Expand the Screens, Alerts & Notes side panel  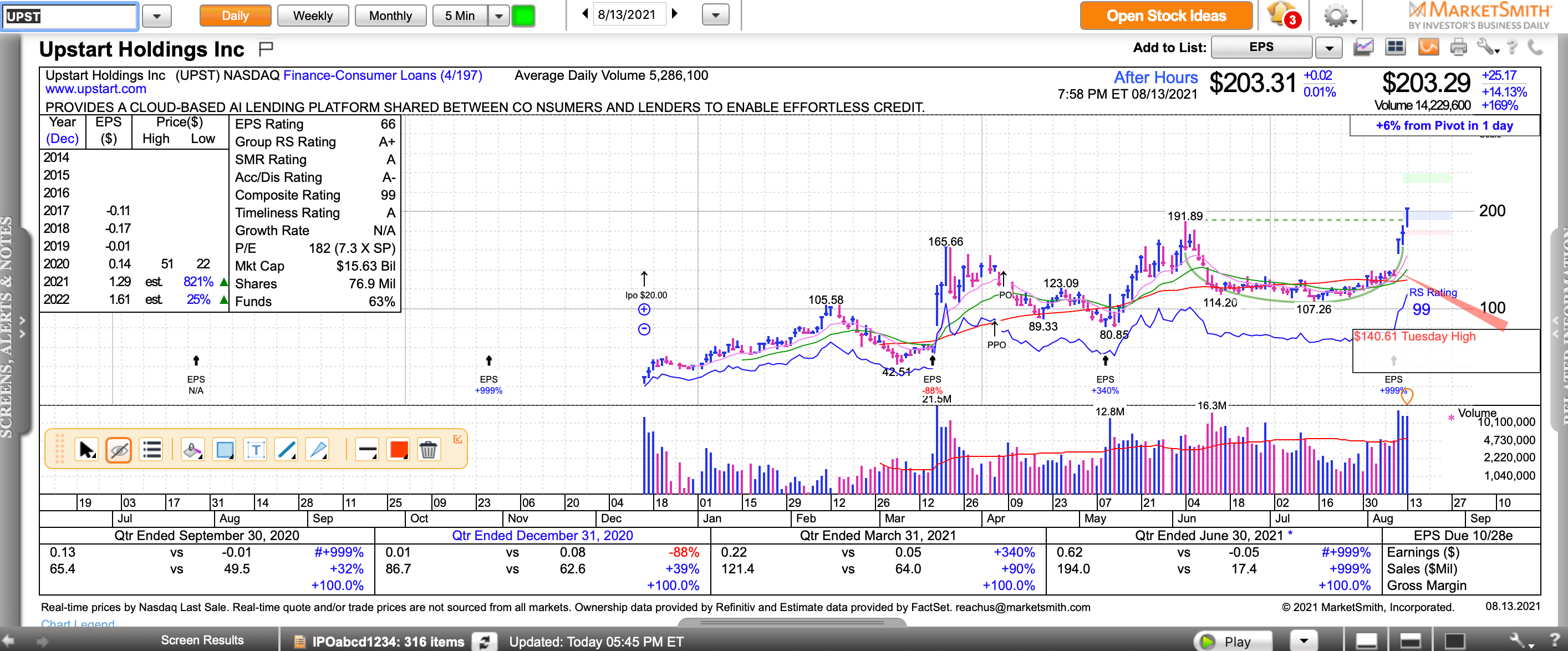[22, 327]
